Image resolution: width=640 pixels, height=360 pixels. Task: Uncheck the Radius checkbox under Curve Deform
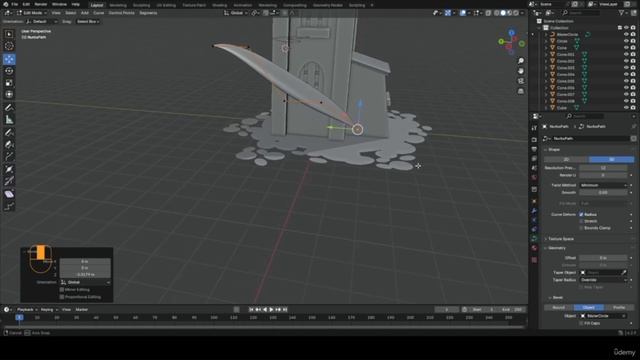click(581, 215)
